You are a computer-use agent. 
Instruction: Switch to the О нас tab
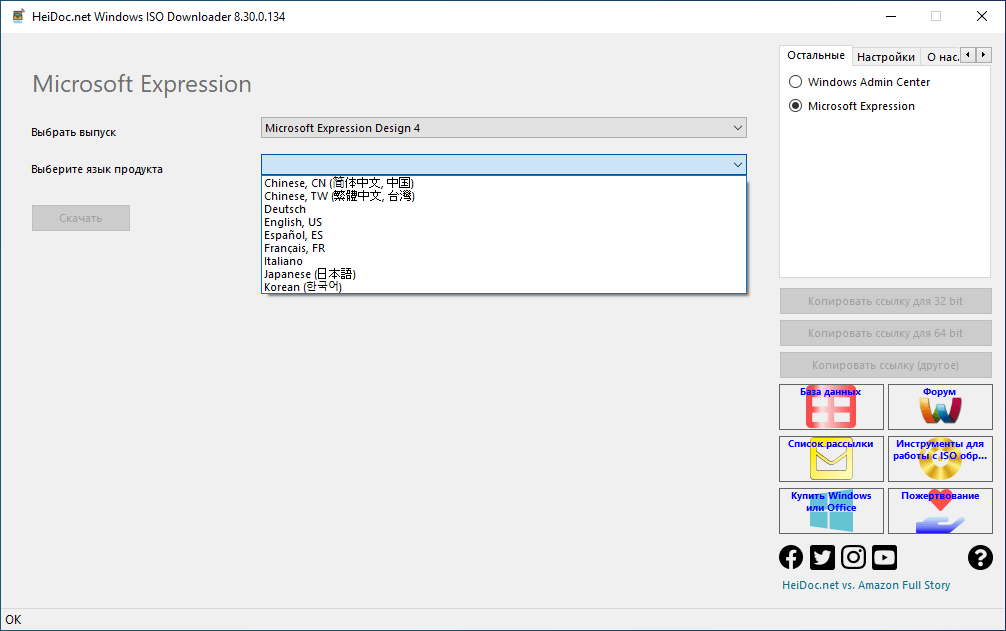941,57
